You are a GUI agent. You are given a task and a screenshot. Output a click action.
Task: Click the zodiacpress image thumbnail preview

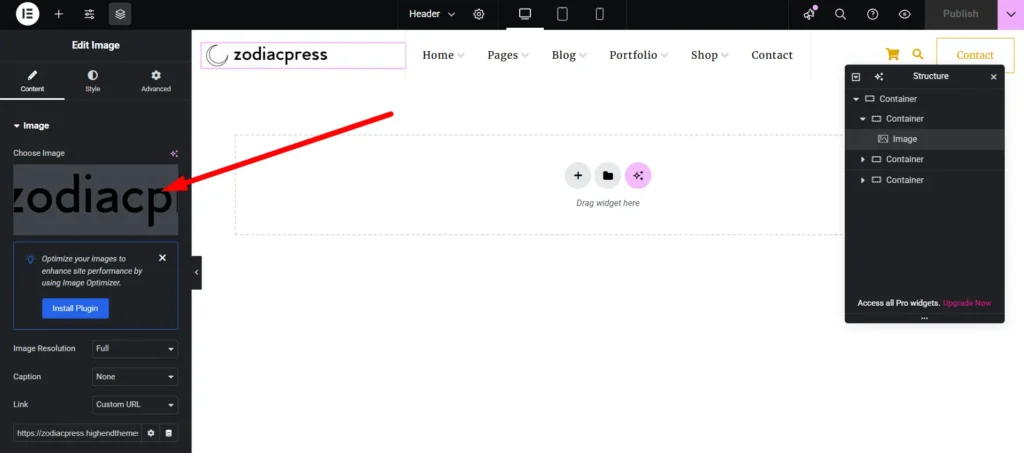[95, 200]
